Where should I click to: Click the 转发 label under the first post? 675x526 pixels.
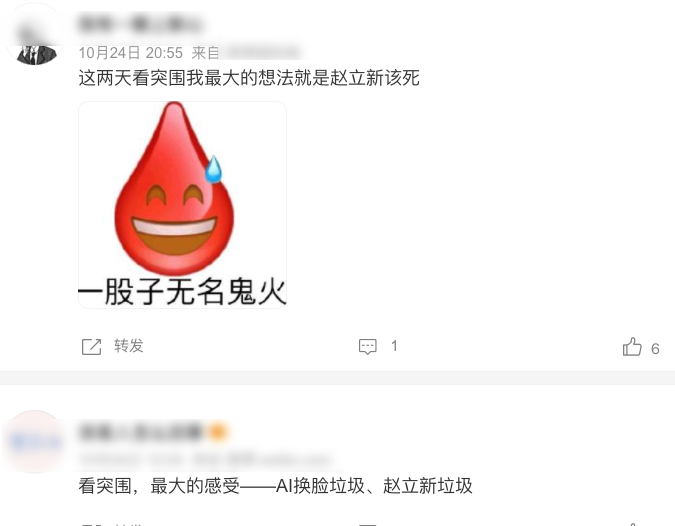[x=128, y=346]
